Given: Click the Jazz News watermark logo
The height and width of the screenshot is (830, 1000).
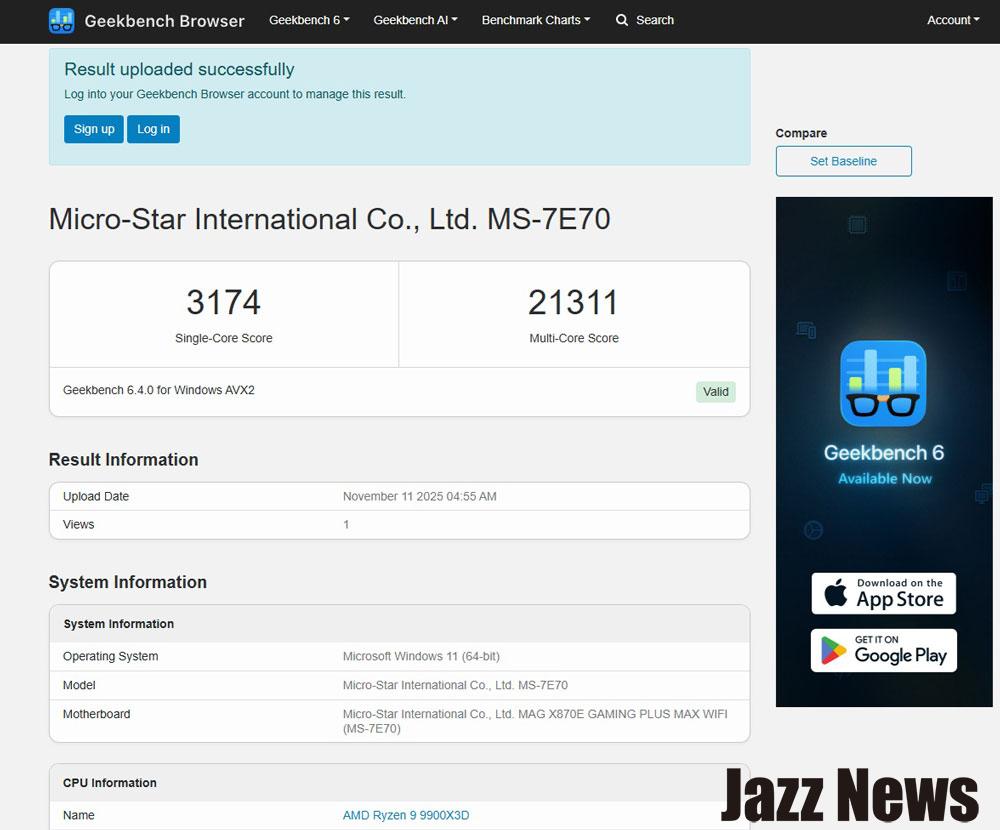Looking at the screenshot, I should pos(849,795).
